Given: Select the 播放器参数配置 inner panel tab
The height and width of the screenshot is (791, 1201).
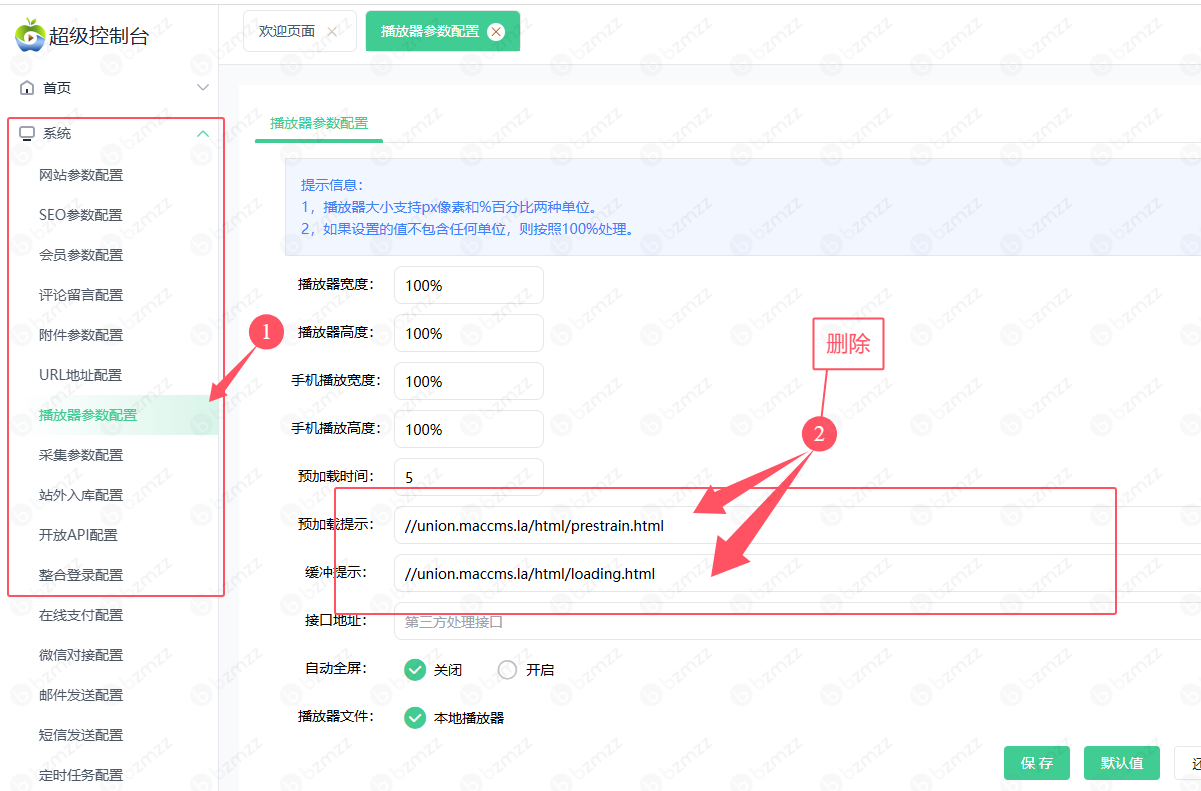Looking at the screenshot, I should (319, 123).
